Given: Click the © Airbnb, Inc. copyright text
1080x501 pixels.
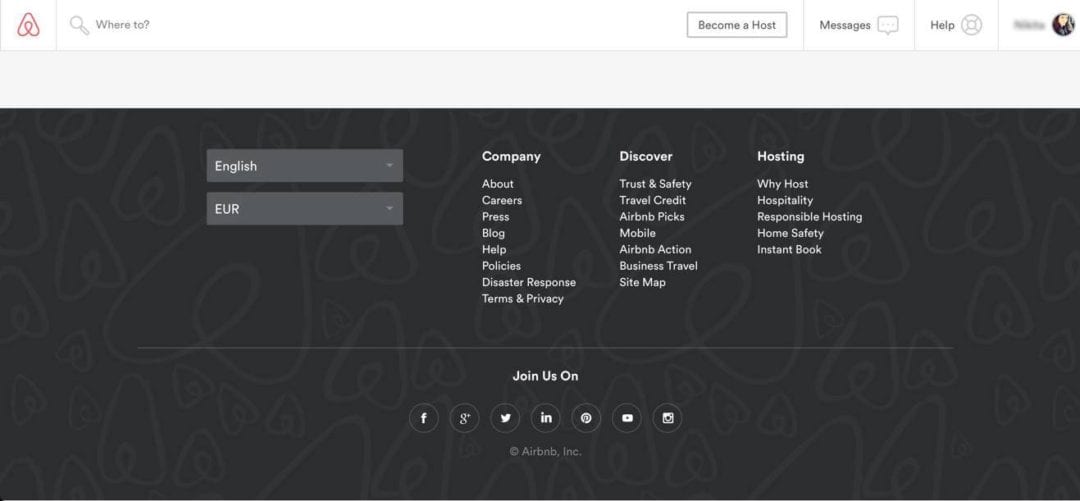Looking at the screenshot, I should click(546, 452).
